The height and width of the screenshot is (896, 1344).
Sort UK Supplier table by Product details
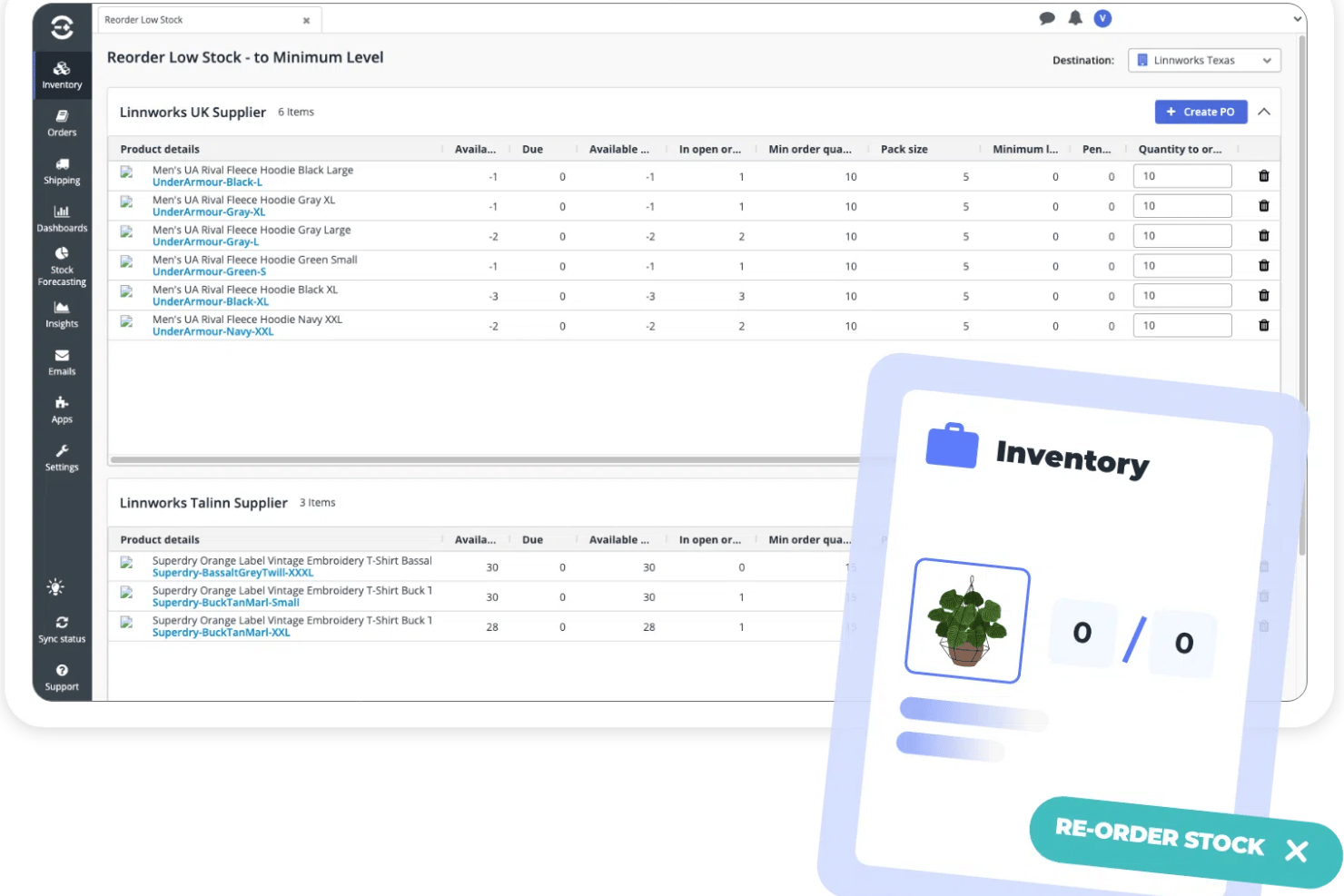(160, 149)
